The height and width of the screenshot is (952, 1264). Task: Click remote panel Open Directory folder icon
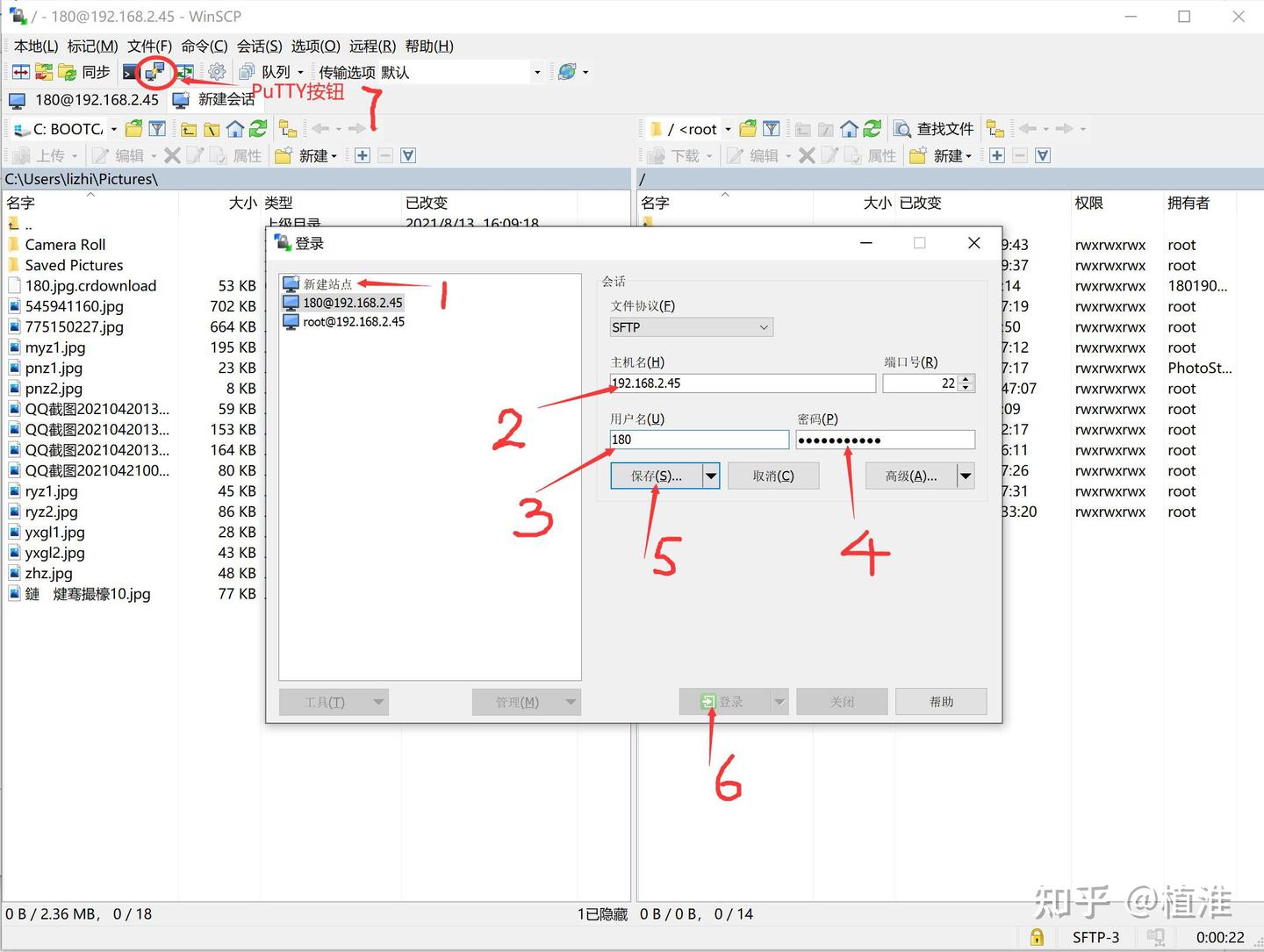pos(748,129)
